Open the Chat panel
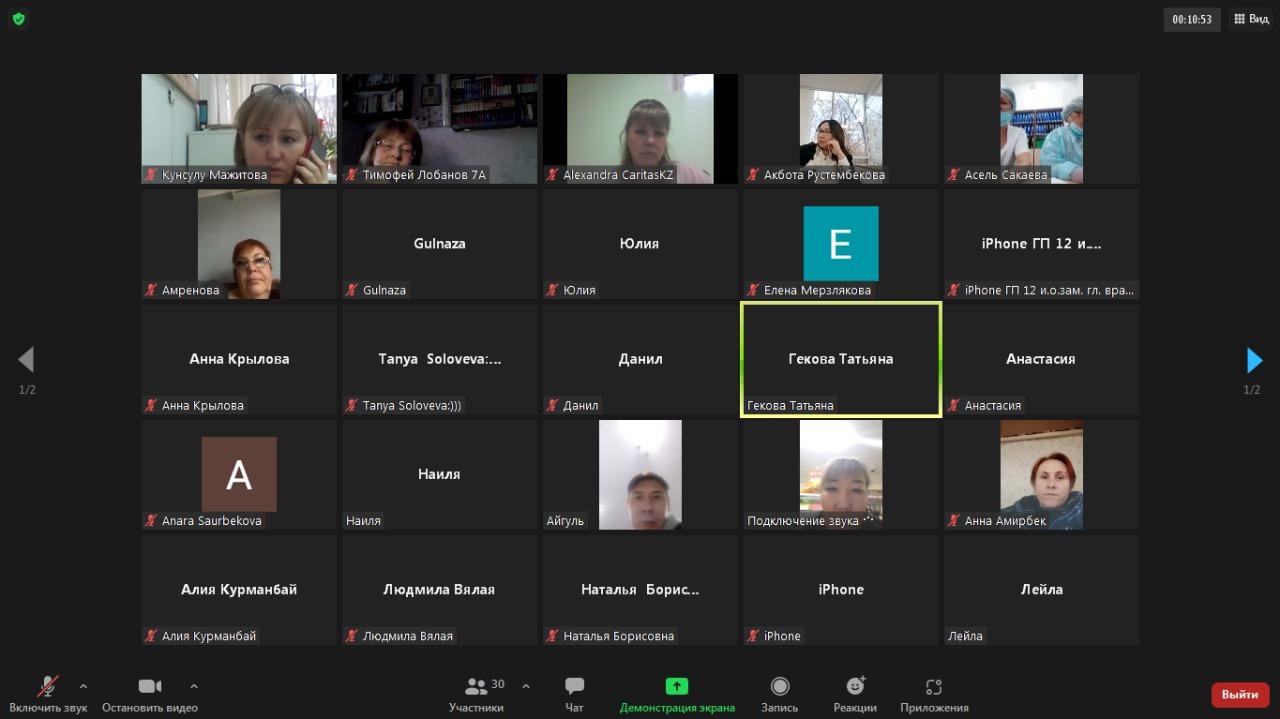 pos(574,694)
